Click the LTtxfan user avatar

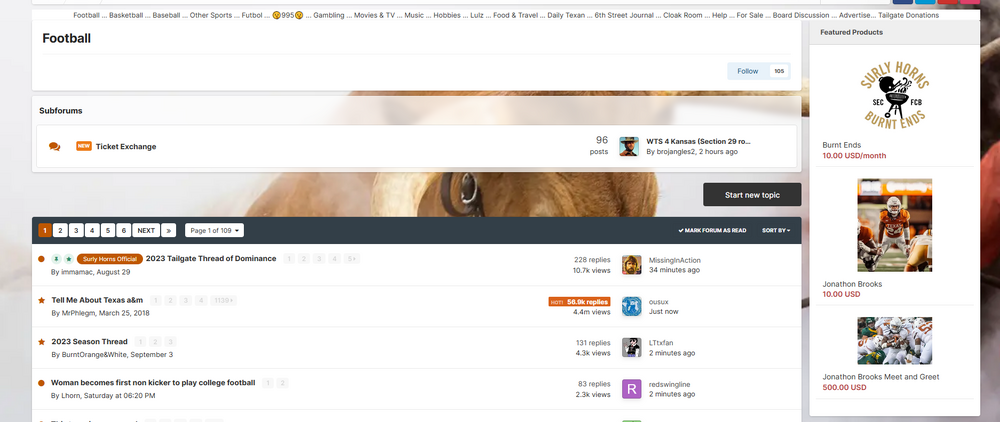pos(631,347)
